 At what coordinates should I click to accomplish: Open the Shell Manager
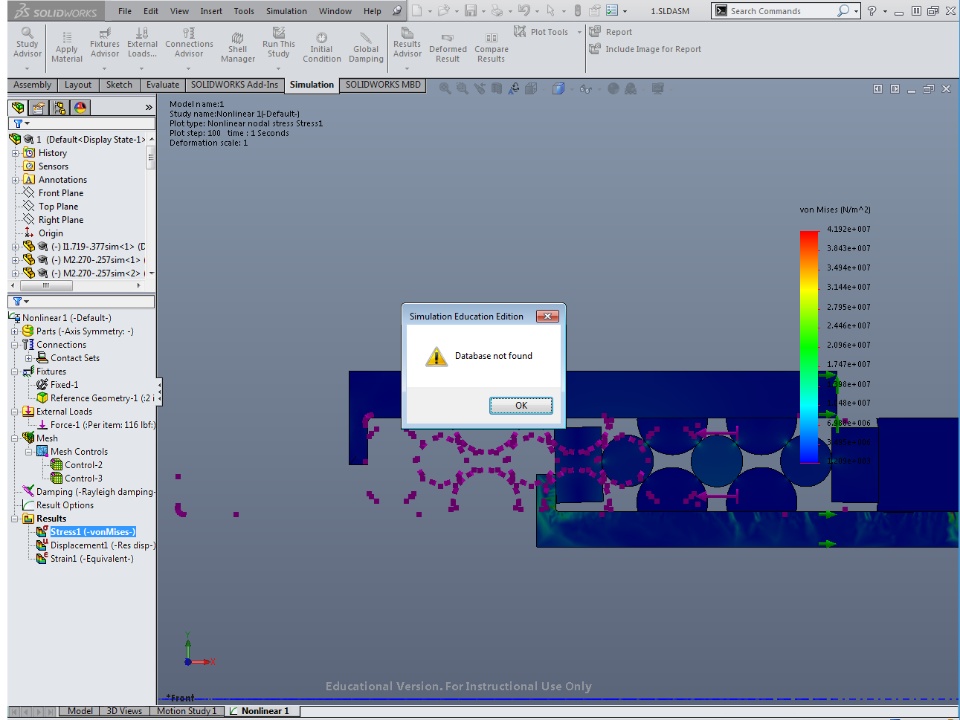pos(238,48)
